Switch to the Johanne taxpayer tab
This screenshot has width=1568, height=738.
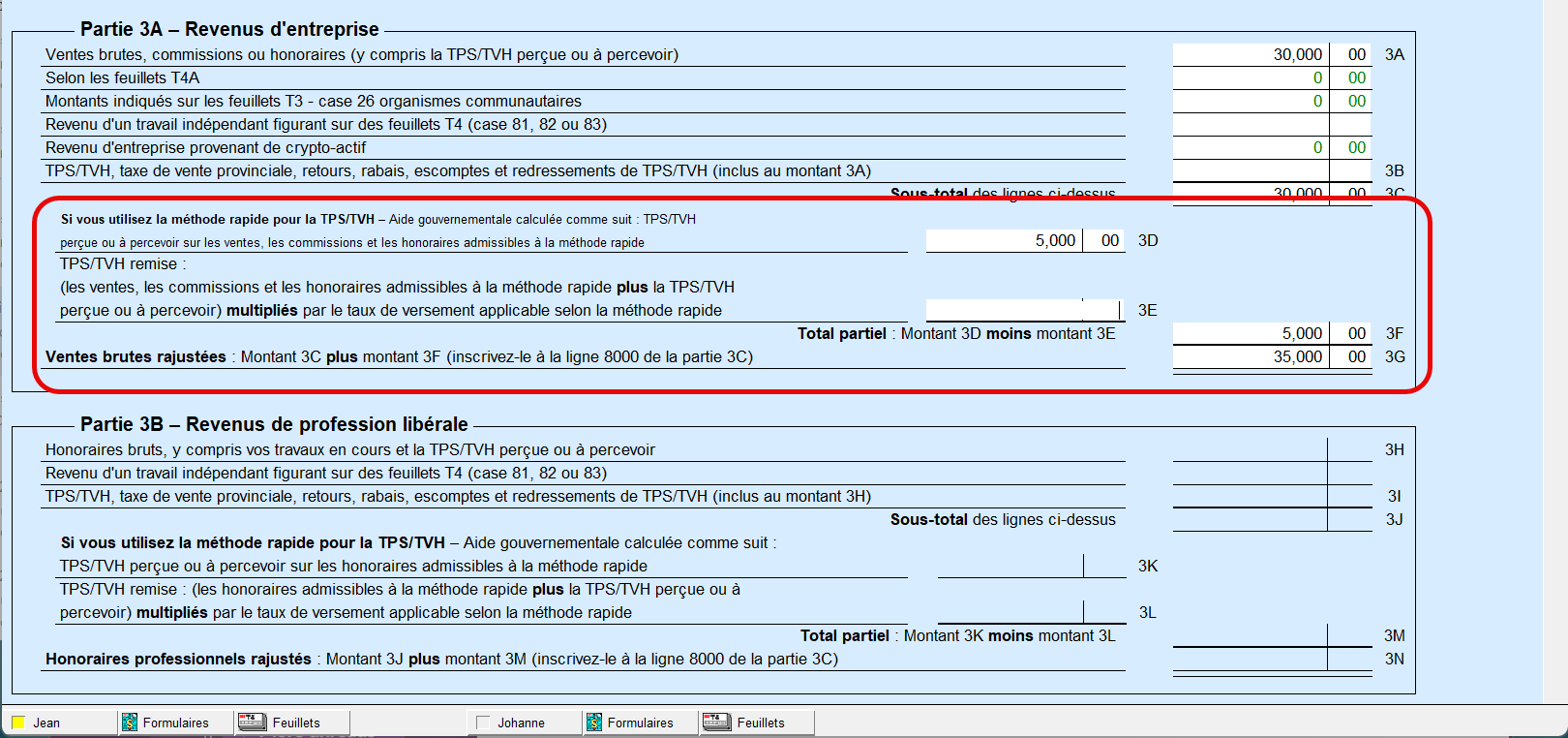(525, 723)
